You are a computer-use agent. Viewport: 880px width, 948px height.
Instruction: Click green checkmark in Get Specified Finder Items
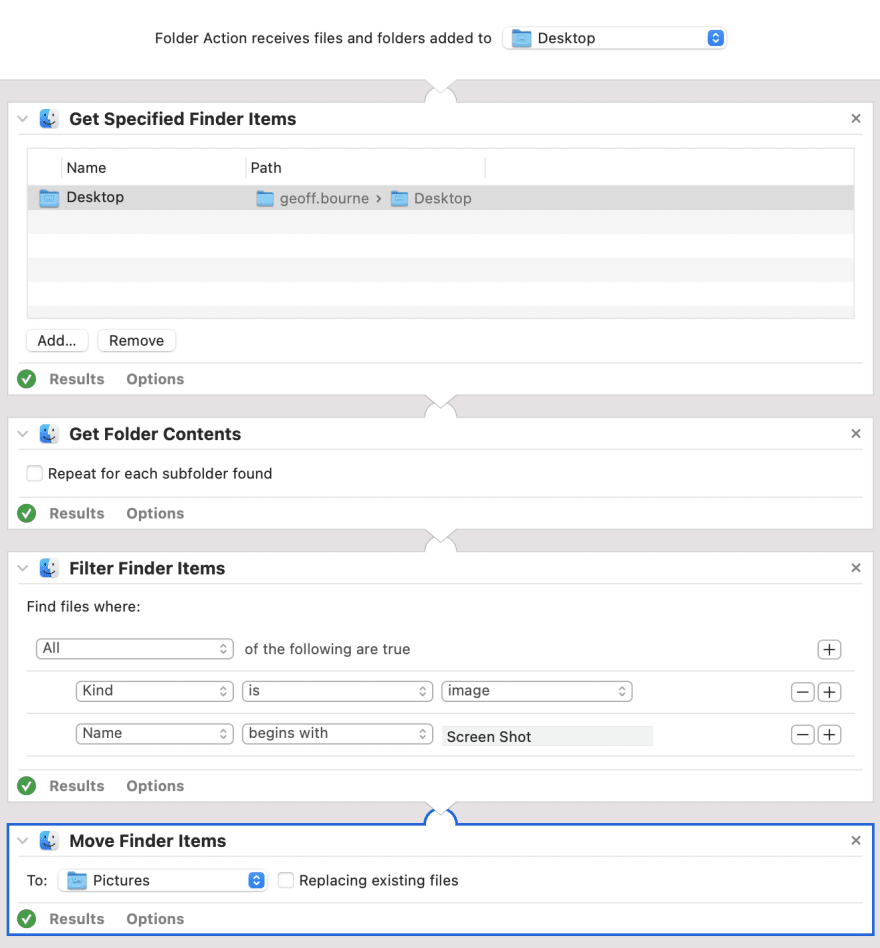pyautogui.click(x=27, y=379)
